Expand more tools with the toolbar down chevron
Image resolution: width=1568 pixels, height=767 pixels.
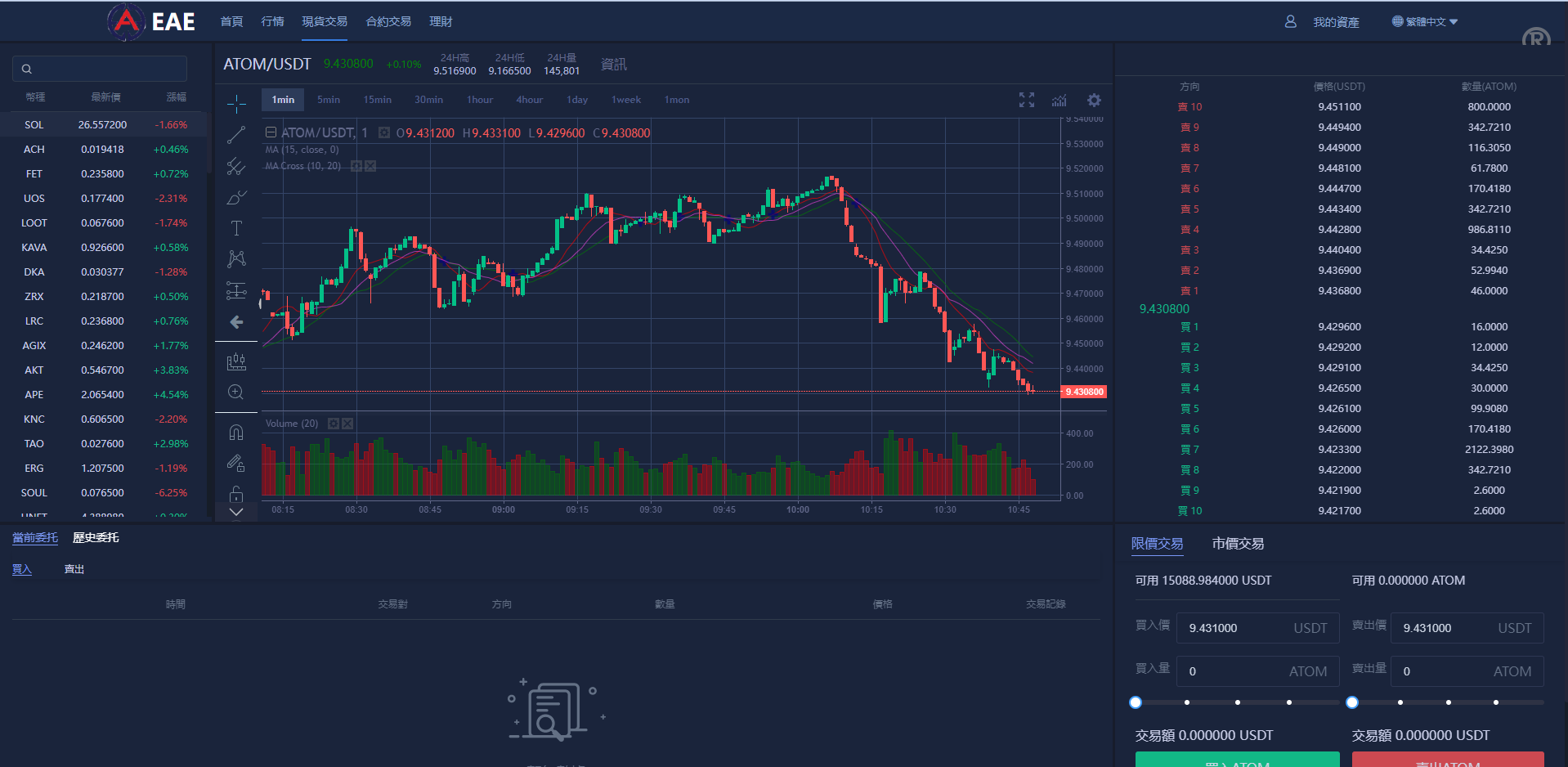(236, 512)
